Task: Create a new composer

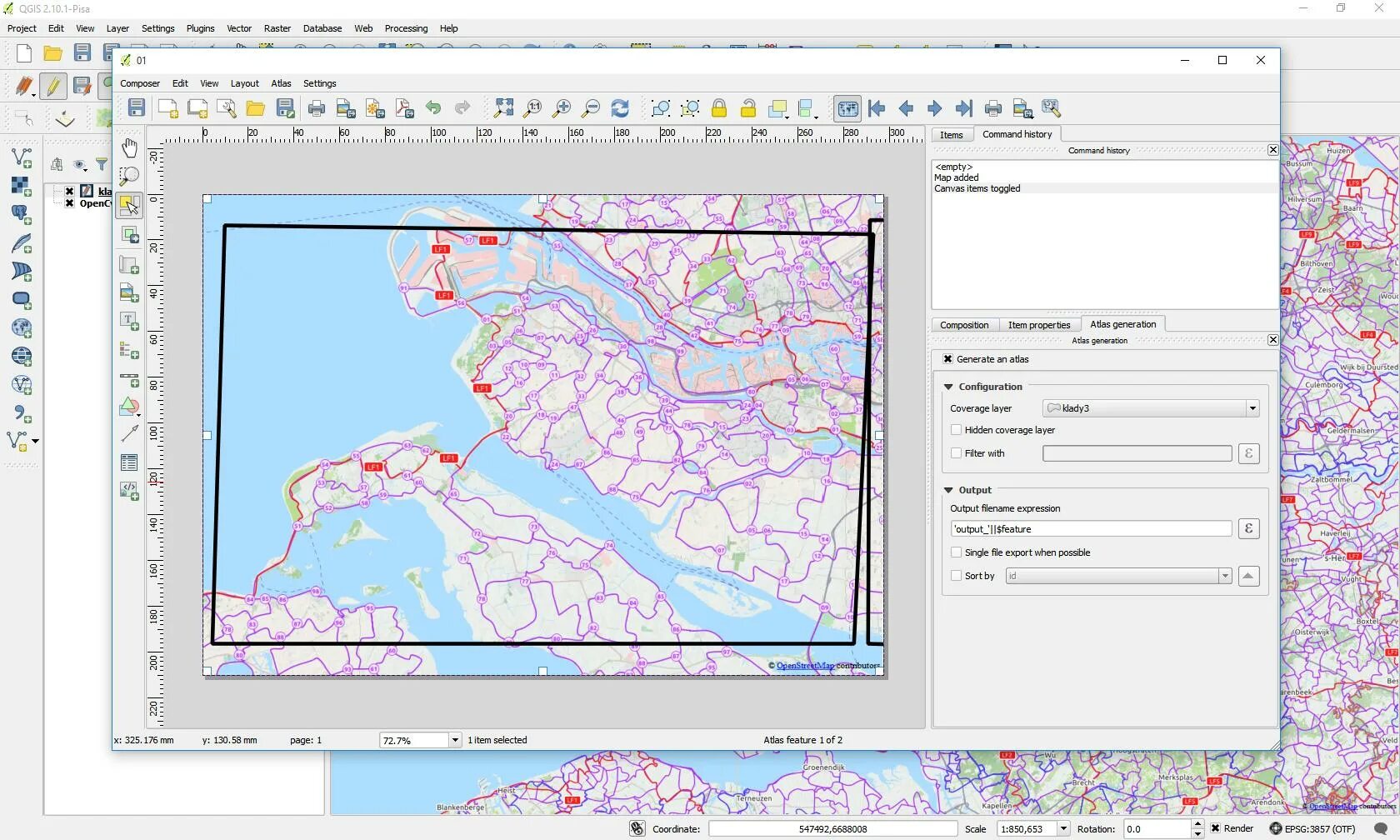Action: pyautogui.click(x=167, y=107)
